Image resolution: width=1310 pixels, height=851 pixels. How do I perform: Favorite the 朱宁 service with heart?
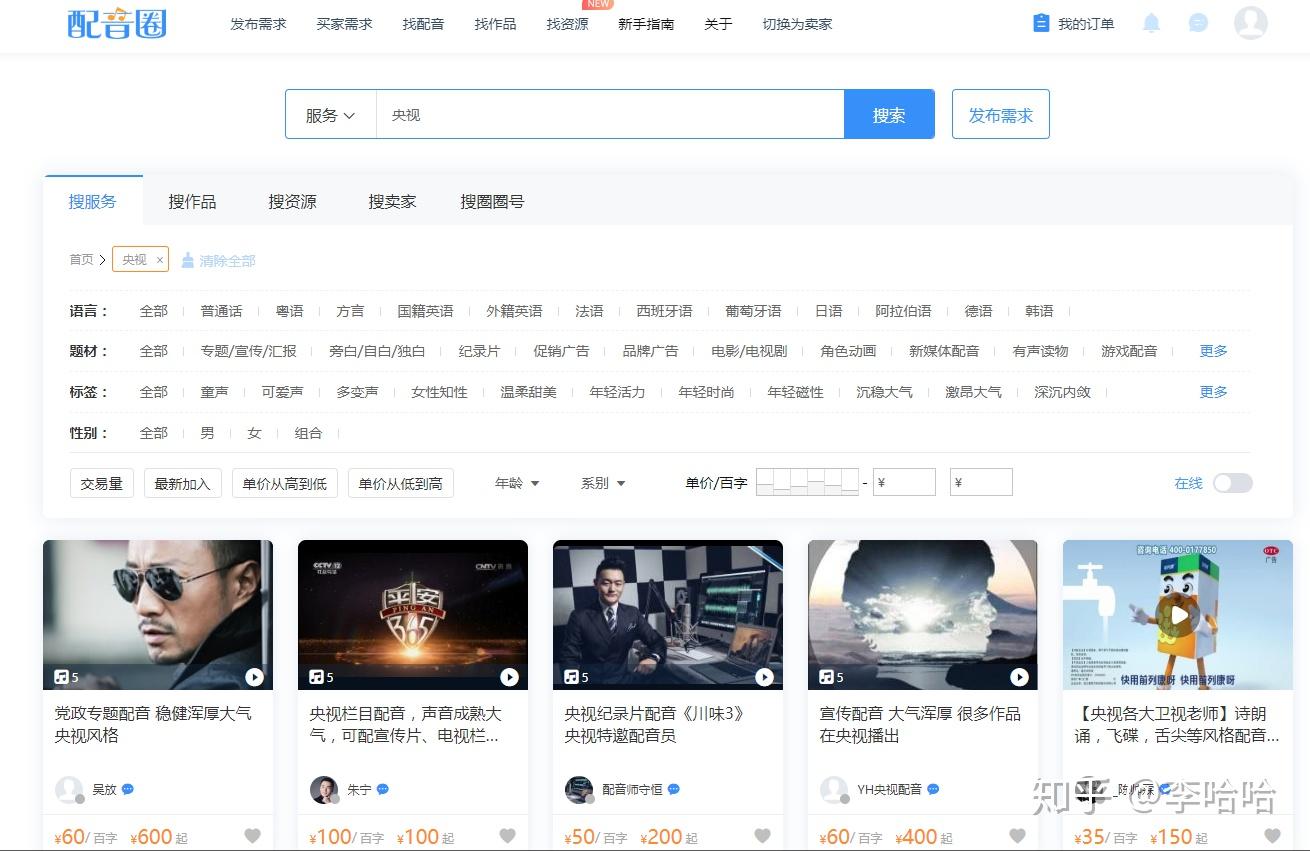tap(507, 835)
